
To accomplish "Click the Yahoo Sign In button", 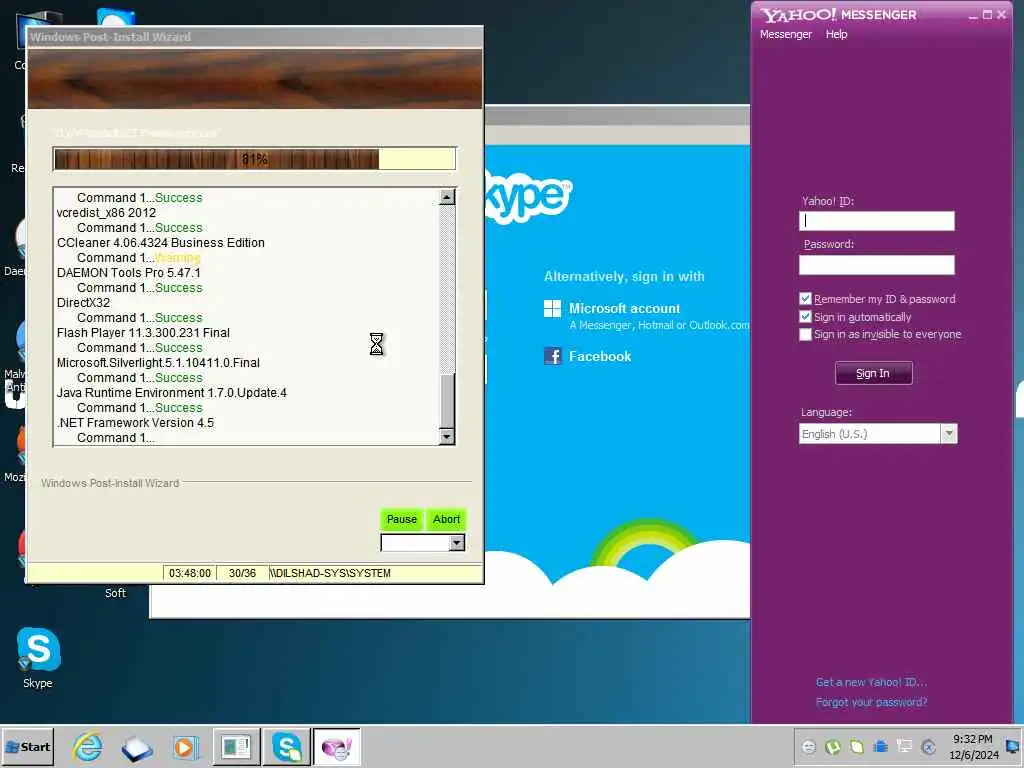I will pyautogui.click(x=873, y=374).
